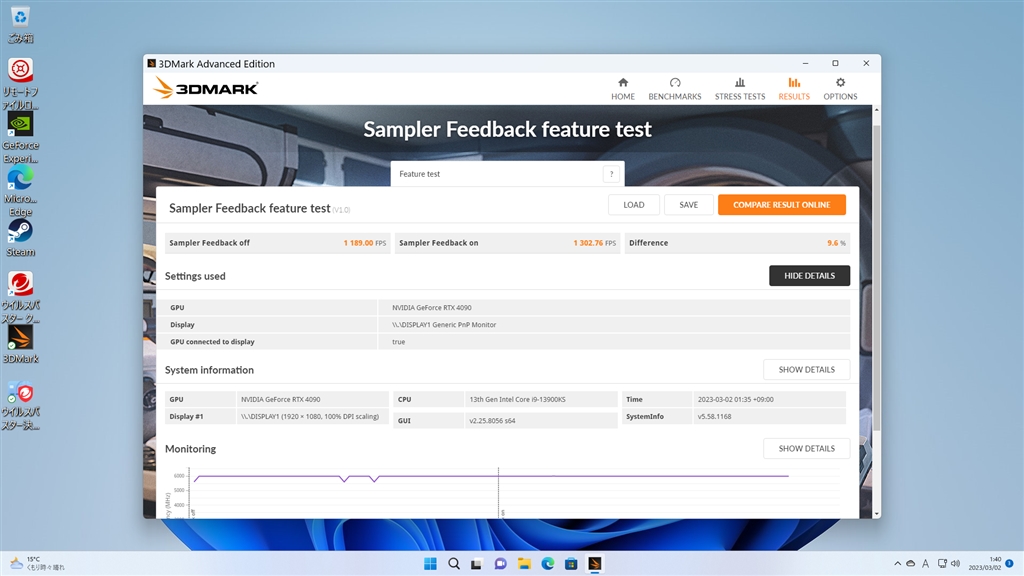Click NVIDIA GeForce RTX 4090 in Settings used

(x=432, y=308)
